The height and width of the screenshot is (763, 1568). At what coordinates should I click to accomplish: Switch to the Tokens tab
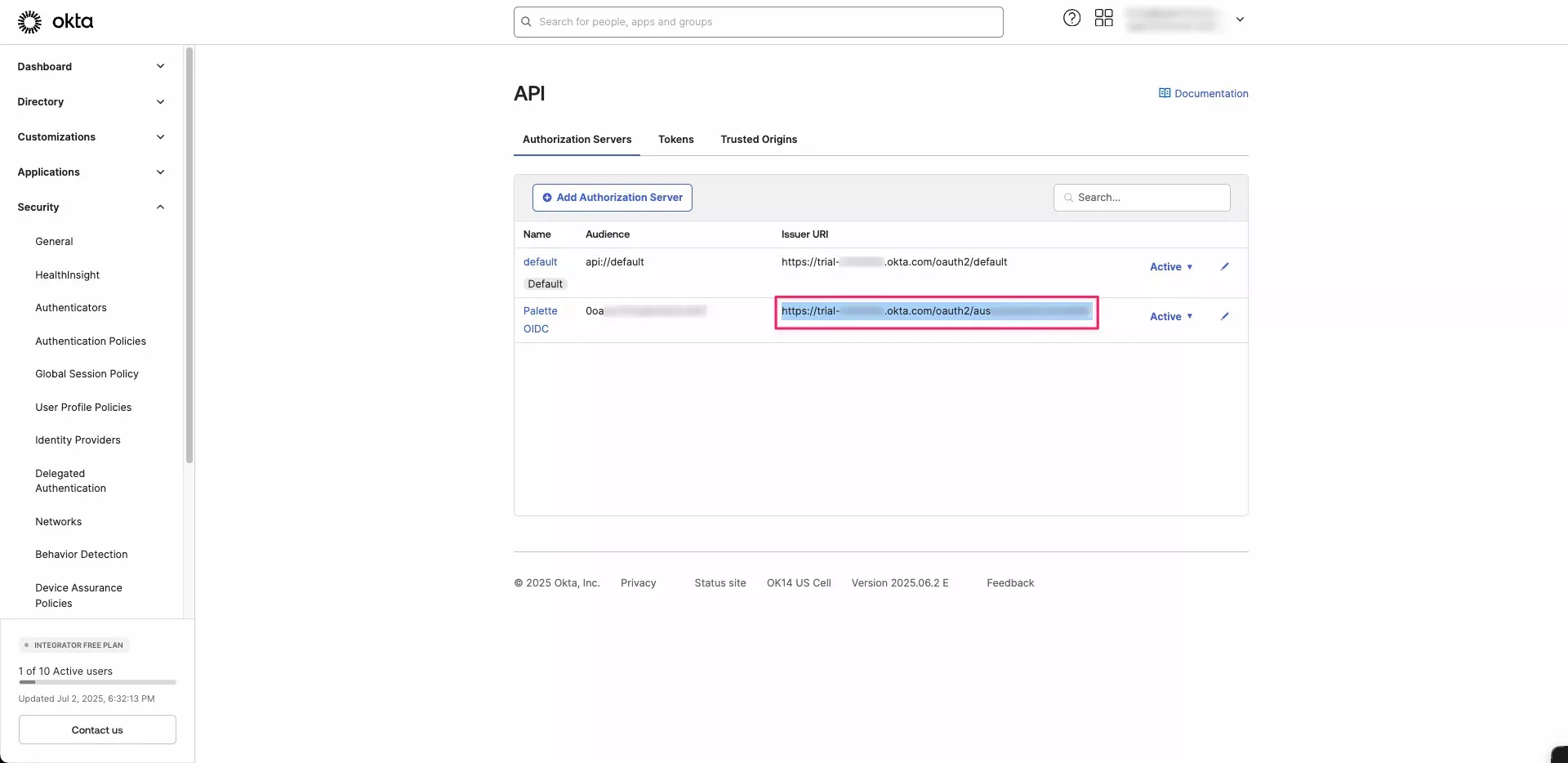[675, 139]
